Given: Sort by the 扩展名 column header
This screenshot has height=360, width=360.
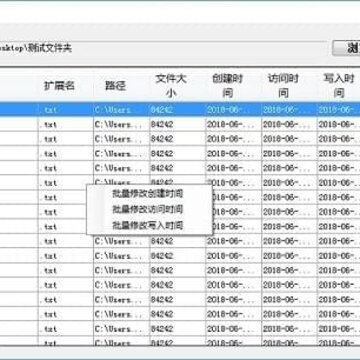Looking at the screenshot, I should tap(66, 86).
